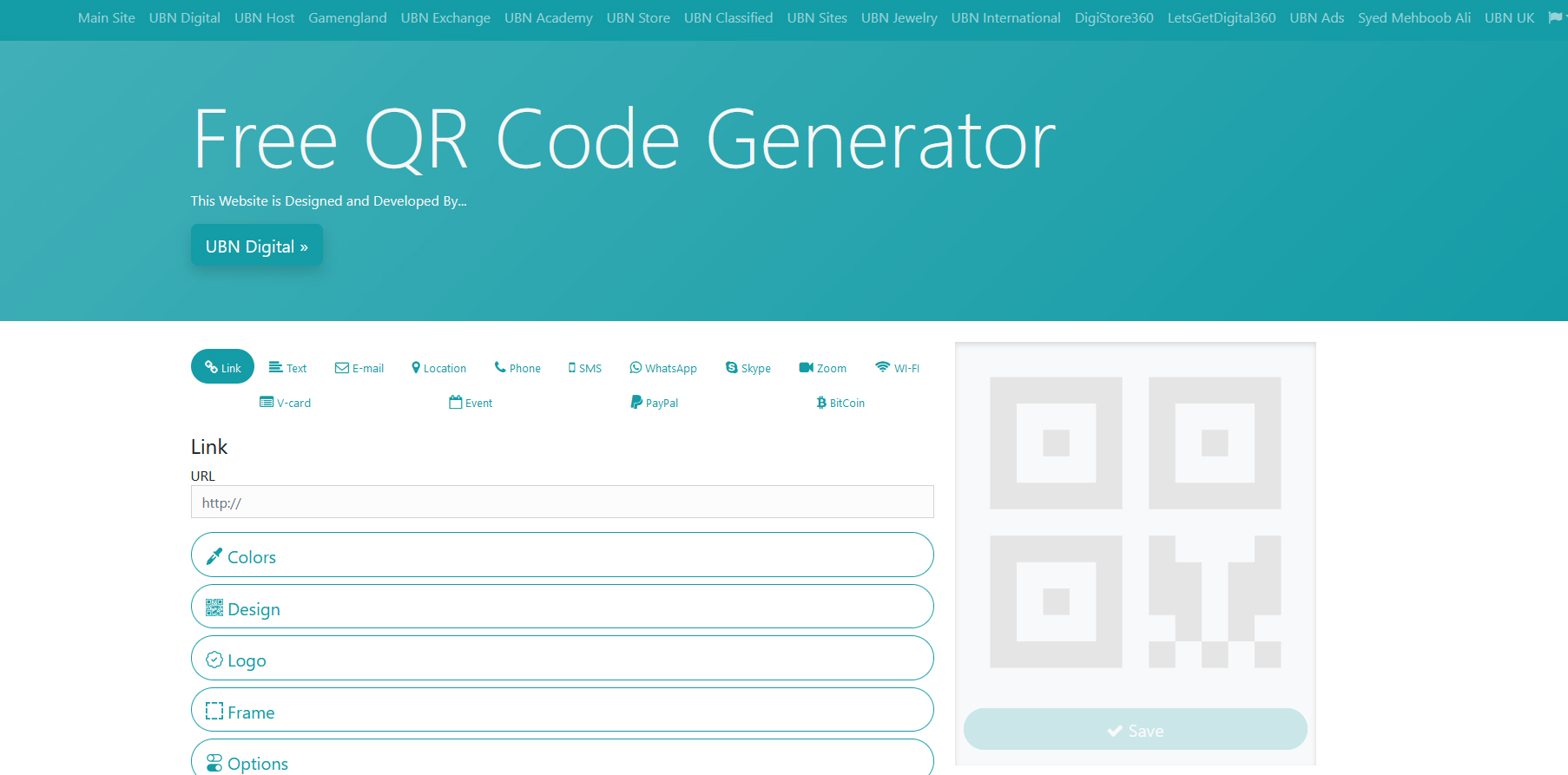Screen dimensions: 1568x775
Task: Open the UBN Academy link
Action: [549, 17]
